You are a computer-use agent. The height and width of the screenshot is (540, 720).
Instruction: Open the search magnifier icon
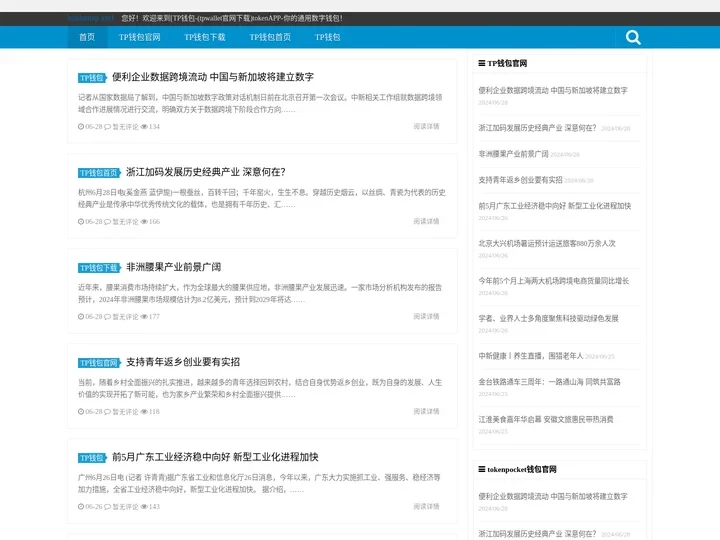pyautogui.click(x=633, y=37)
